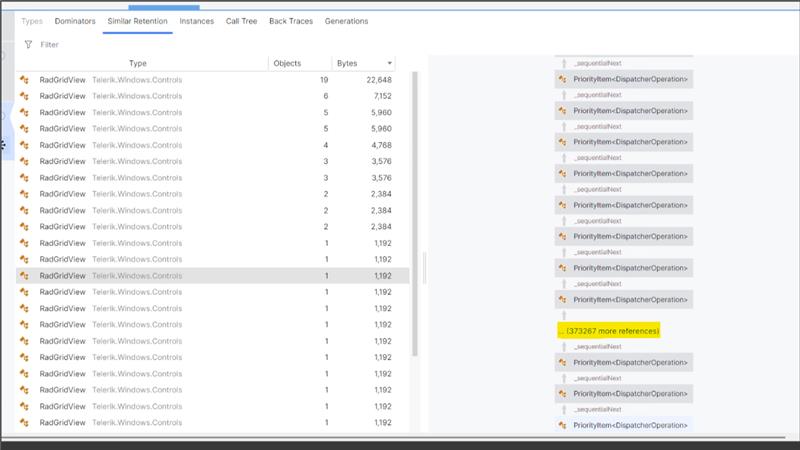Viewport: 800px width, 450px height.
Task: Switch to the Dominators tab
Action: click(75, 21)
